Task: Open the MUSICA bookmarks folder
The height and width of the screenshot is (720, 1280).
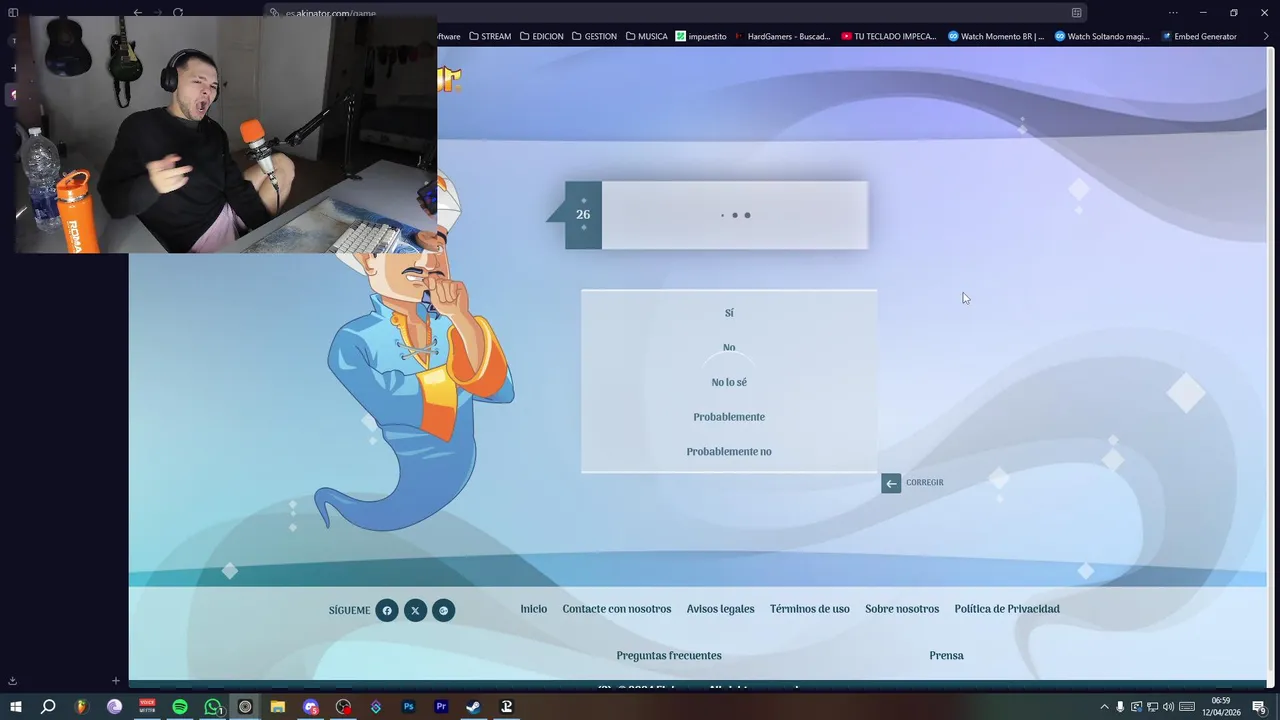Action: click(646, 36)
